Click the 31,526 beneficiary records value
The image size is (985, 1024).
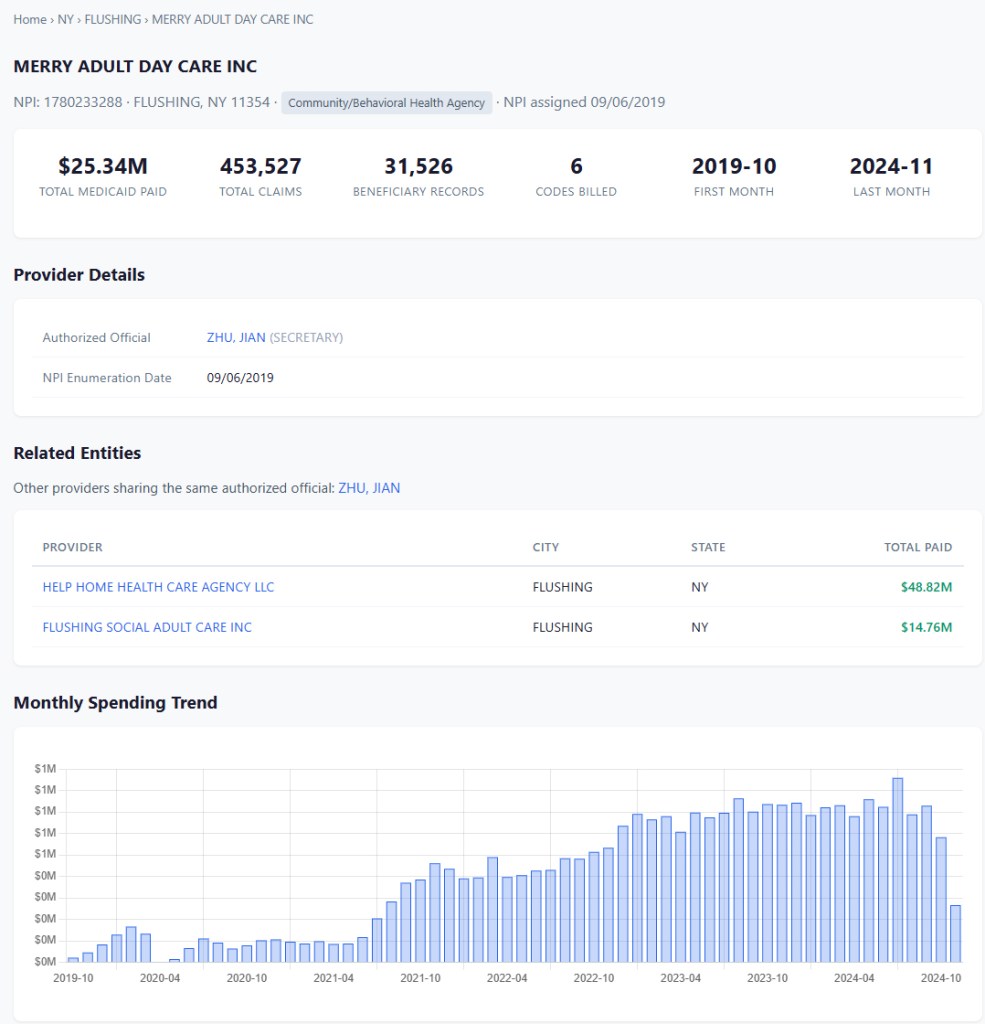(419, 166)
